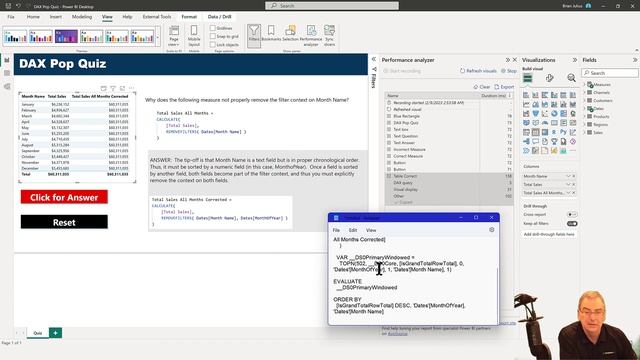
Task: Choose the Line chart visual
Action: (526, 104)
